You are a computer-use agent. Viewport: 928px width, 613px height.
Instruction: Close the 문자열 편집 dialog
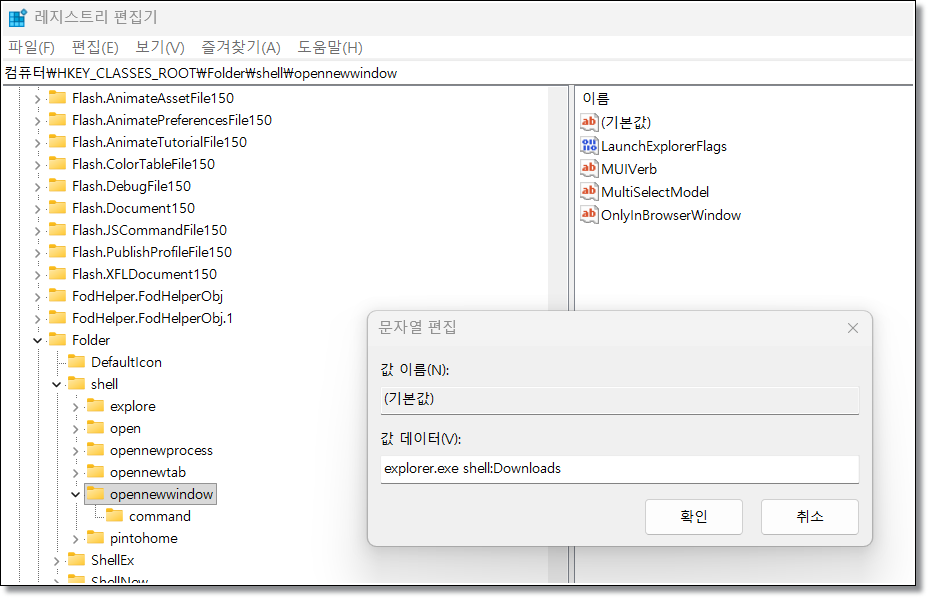tap(852, 328)
